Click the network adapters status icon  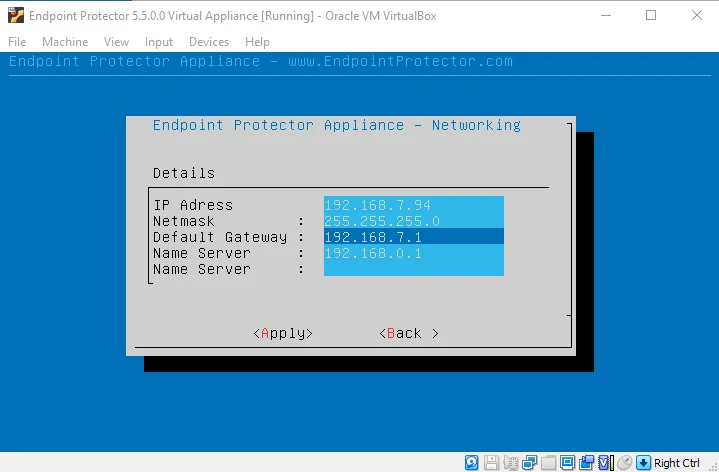pos(530,463)
